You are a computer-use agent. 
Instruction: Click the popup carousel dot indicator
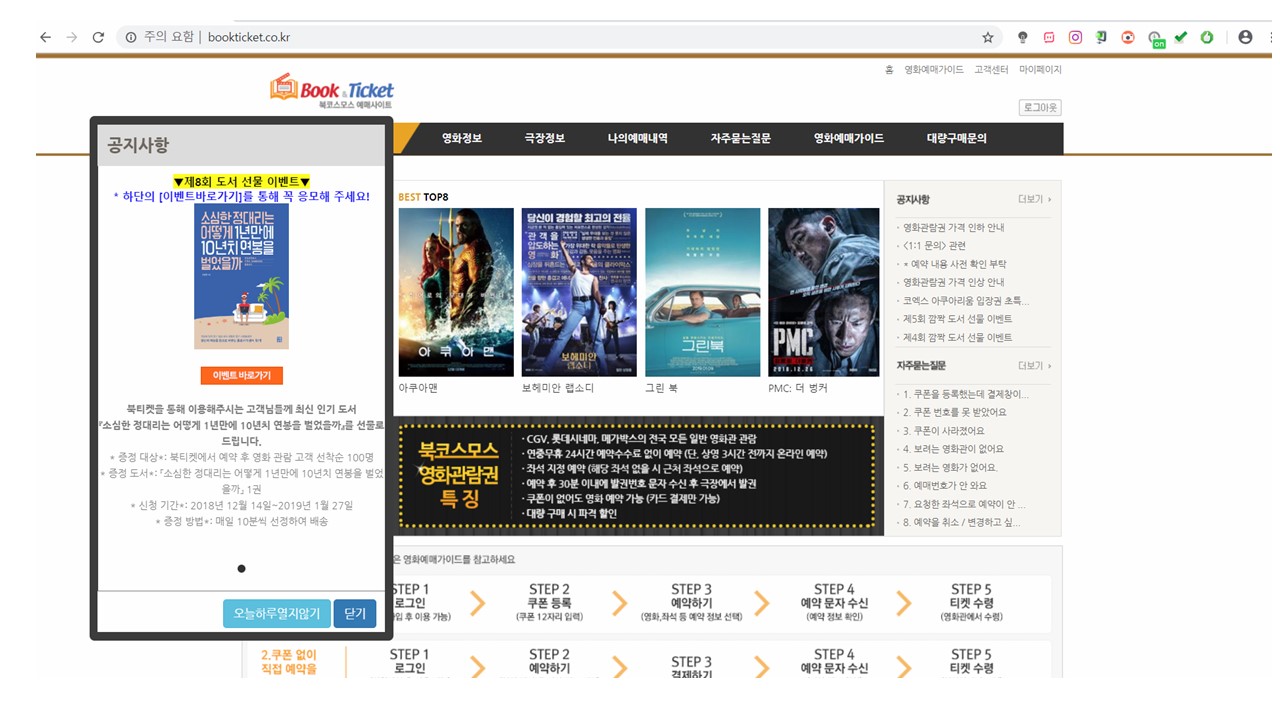[241, 569]
